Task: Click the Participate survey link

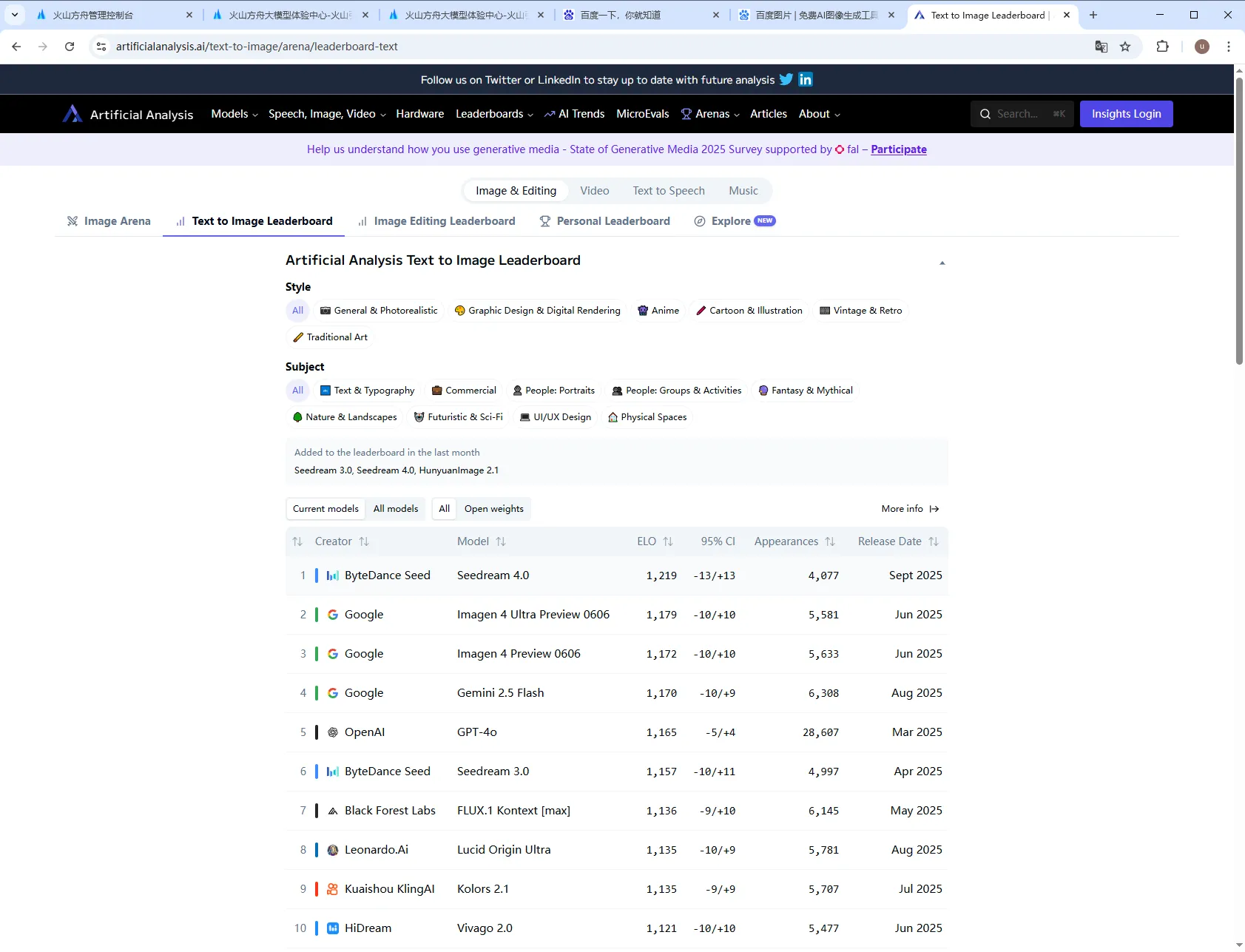Action: [x=899, y=149]
